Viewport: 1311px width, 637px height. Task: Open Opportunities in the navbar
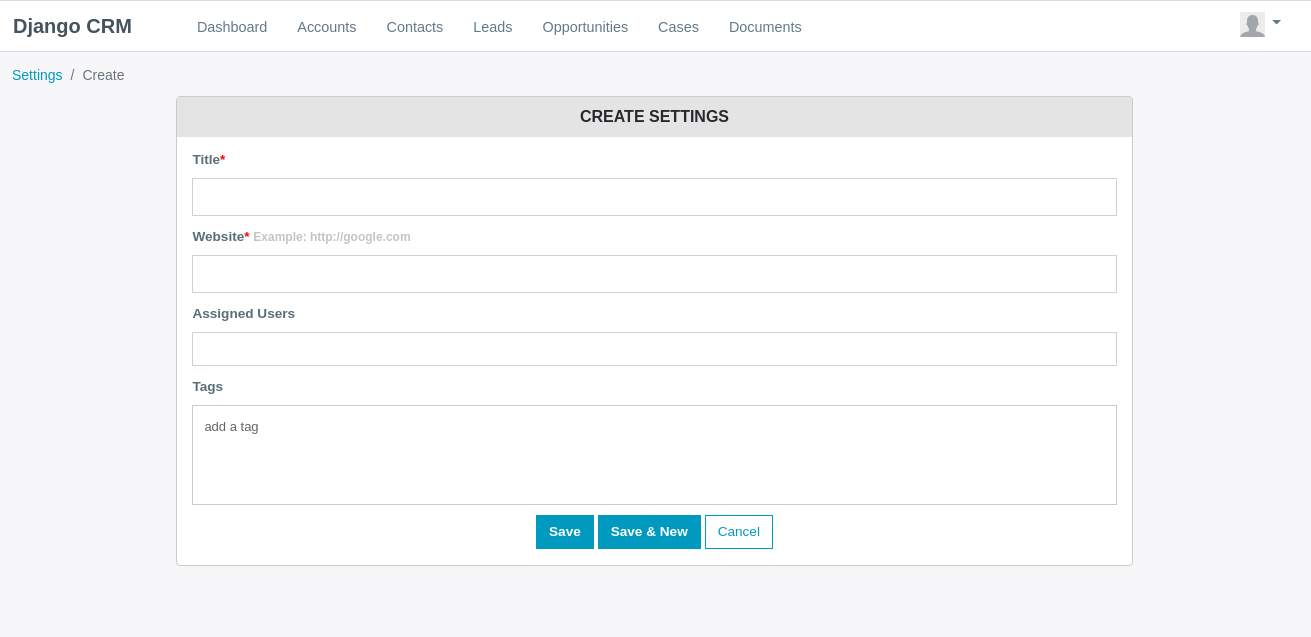click(x=585, y=27)
